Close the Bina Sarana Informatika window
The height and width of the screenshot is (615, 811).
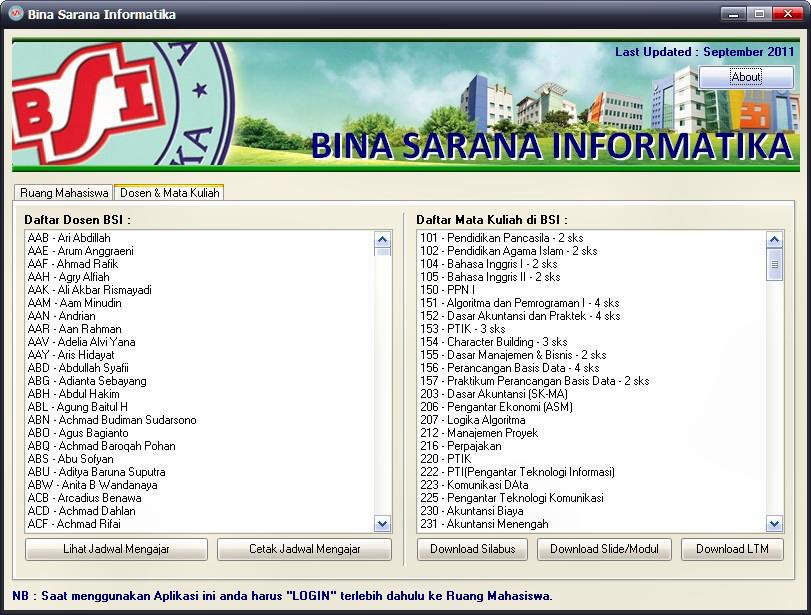click(x=788, y=14)
